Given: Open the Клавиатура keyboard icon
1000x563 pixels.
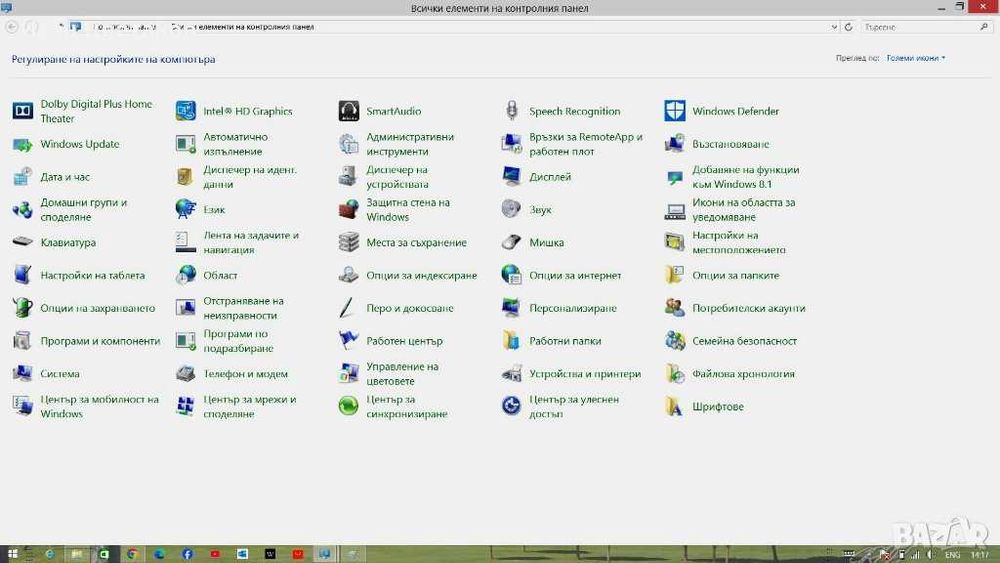Looking at the screenshot, I should [x=23, y=242].
